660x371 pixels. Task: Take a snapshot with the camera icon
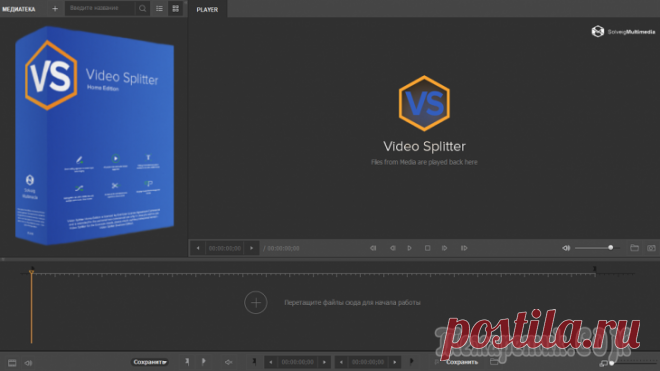point(651,248)
